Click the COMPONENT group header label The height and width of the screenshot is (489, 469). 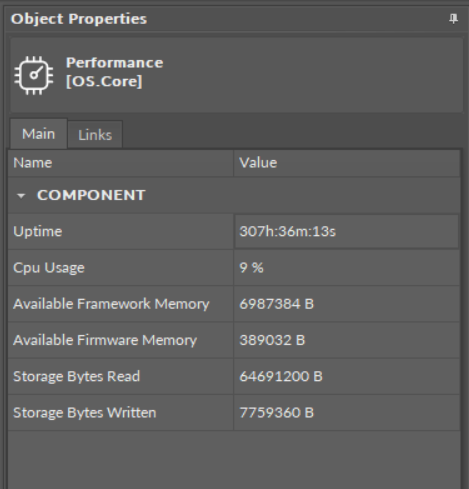tap(91, 195)
